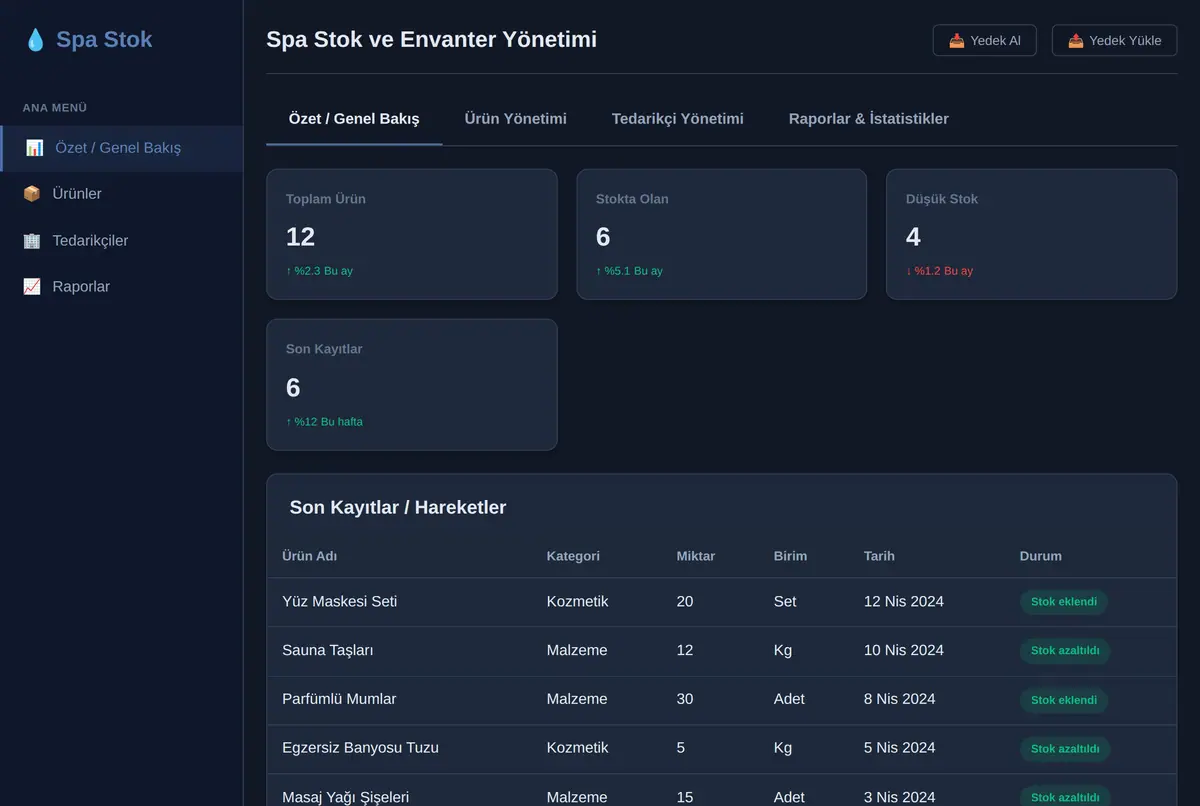The height and width of the screenshot is (806, 1200).
Task: Click the Stok eklendi badge for Yüz Maskesi Seti
Action: click(1064, 602)
